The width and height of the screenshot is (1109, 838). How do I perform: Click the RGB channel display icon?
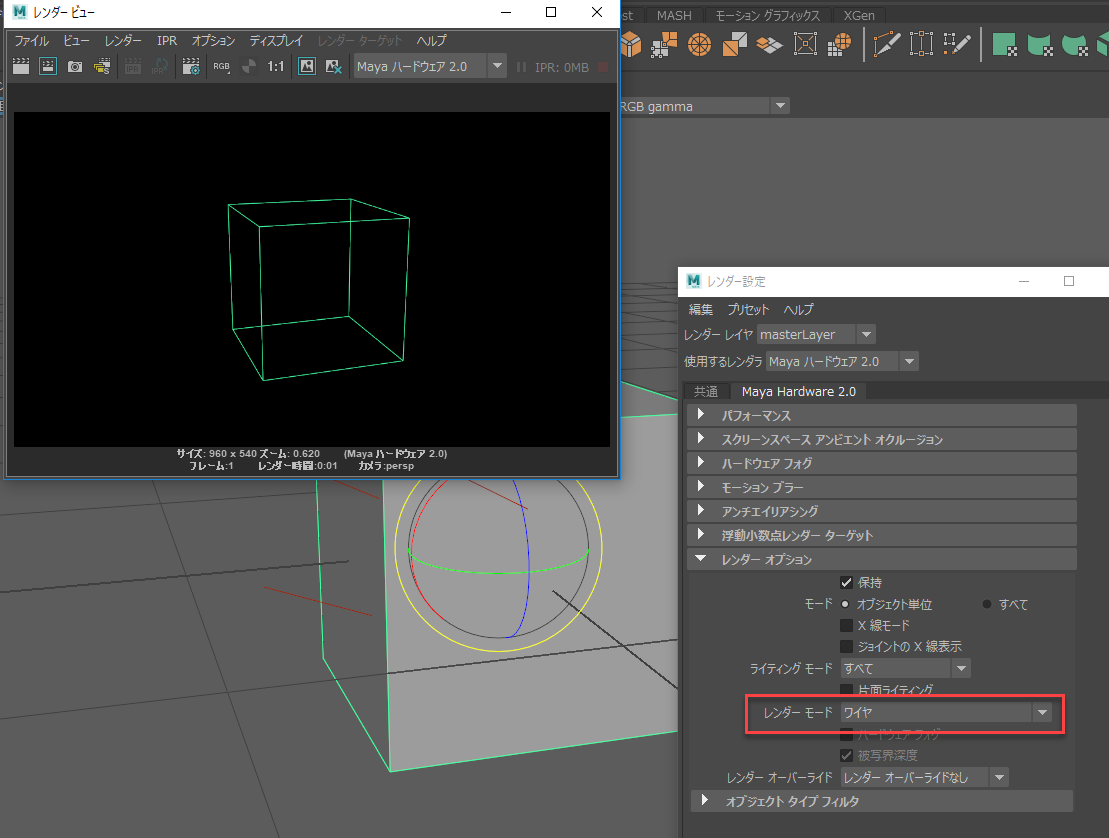[x=221, y=66]
